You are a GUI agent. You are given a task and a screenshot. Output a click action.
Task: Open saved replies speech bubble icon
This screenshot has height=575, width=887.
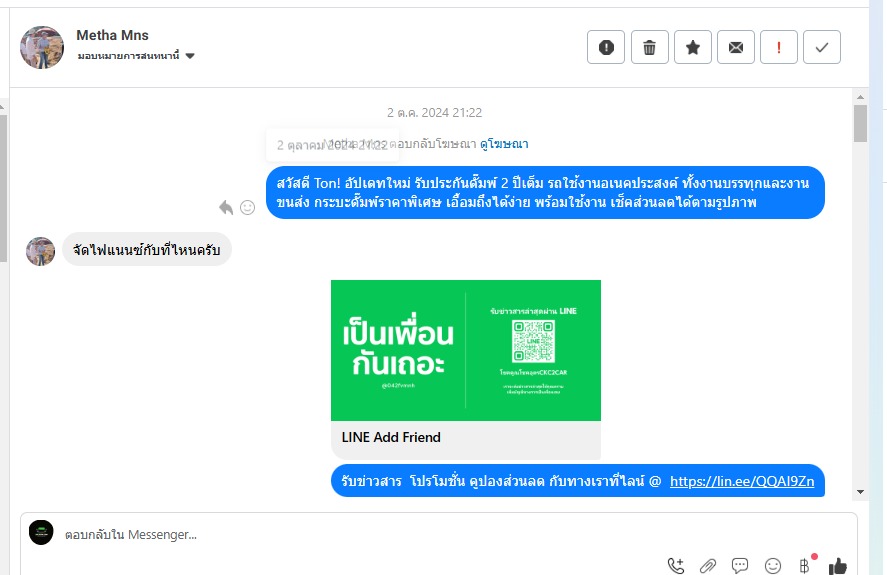coord(740,565)
